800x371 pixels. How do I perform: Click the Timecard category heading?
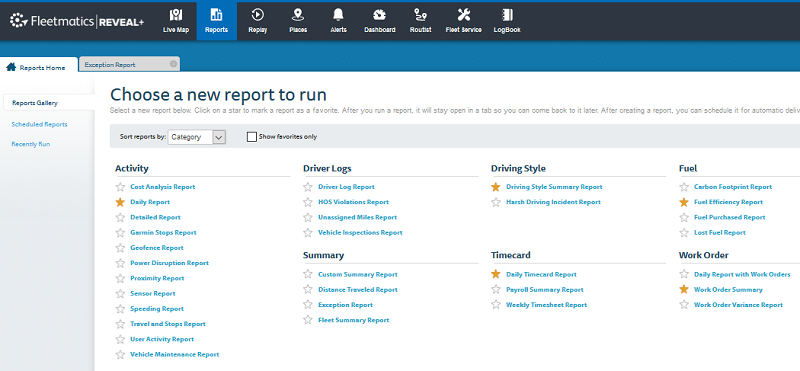510,255
